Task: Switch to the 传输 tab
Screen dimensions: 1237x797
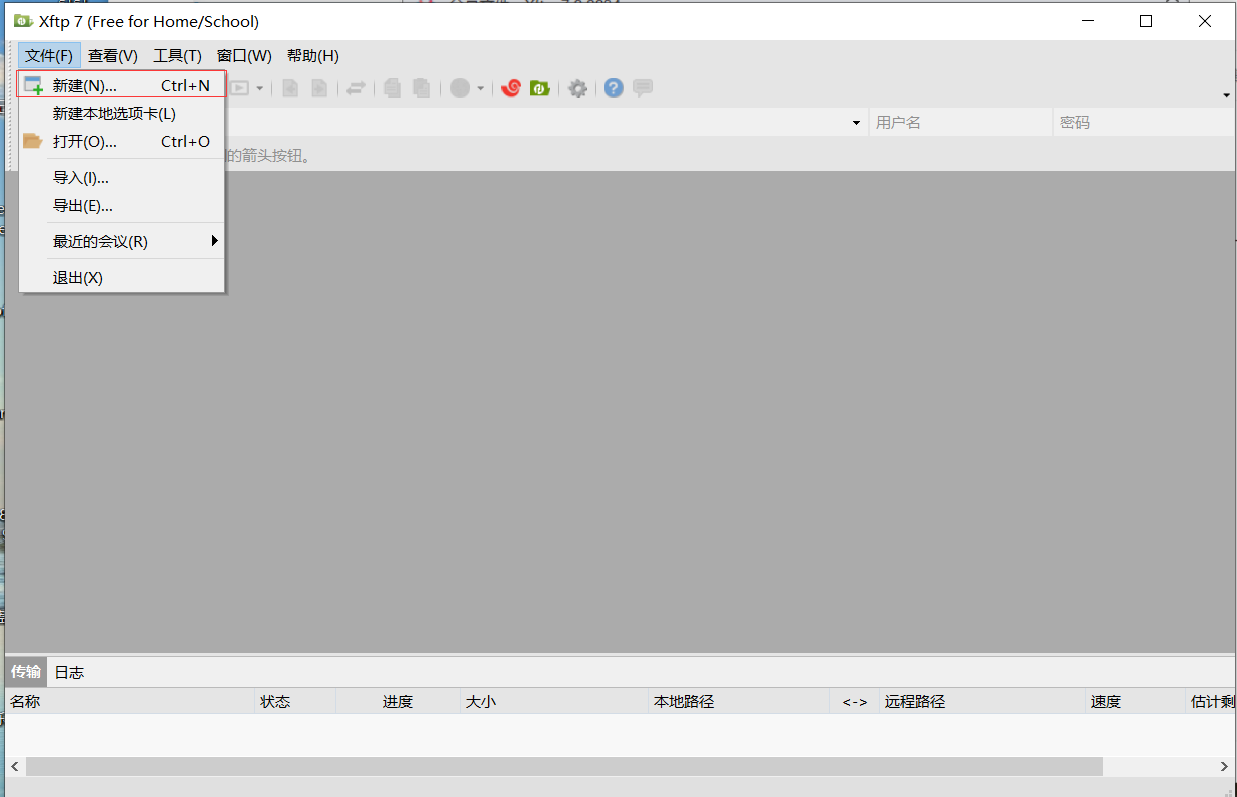Action: click(26, 672)
